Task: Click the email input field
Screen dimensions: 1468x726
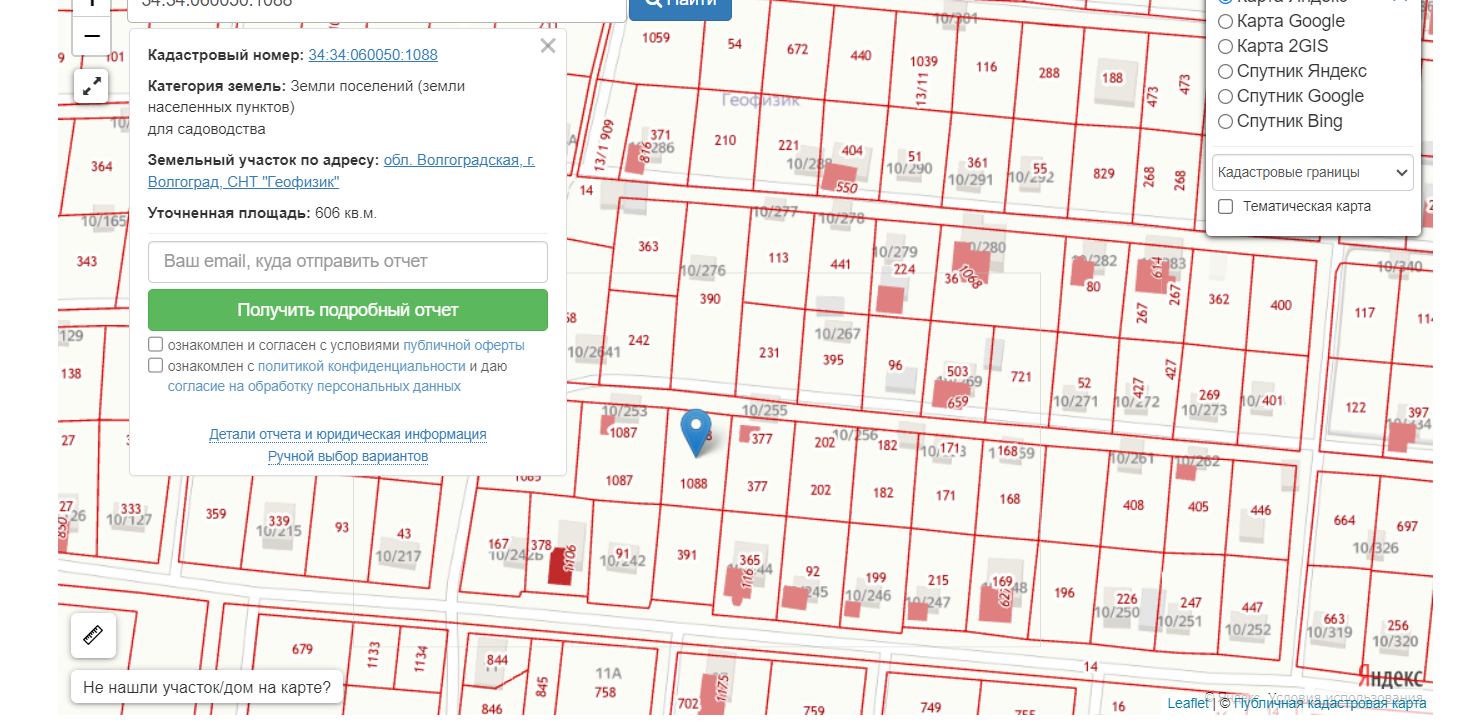Action: point(348,261)
